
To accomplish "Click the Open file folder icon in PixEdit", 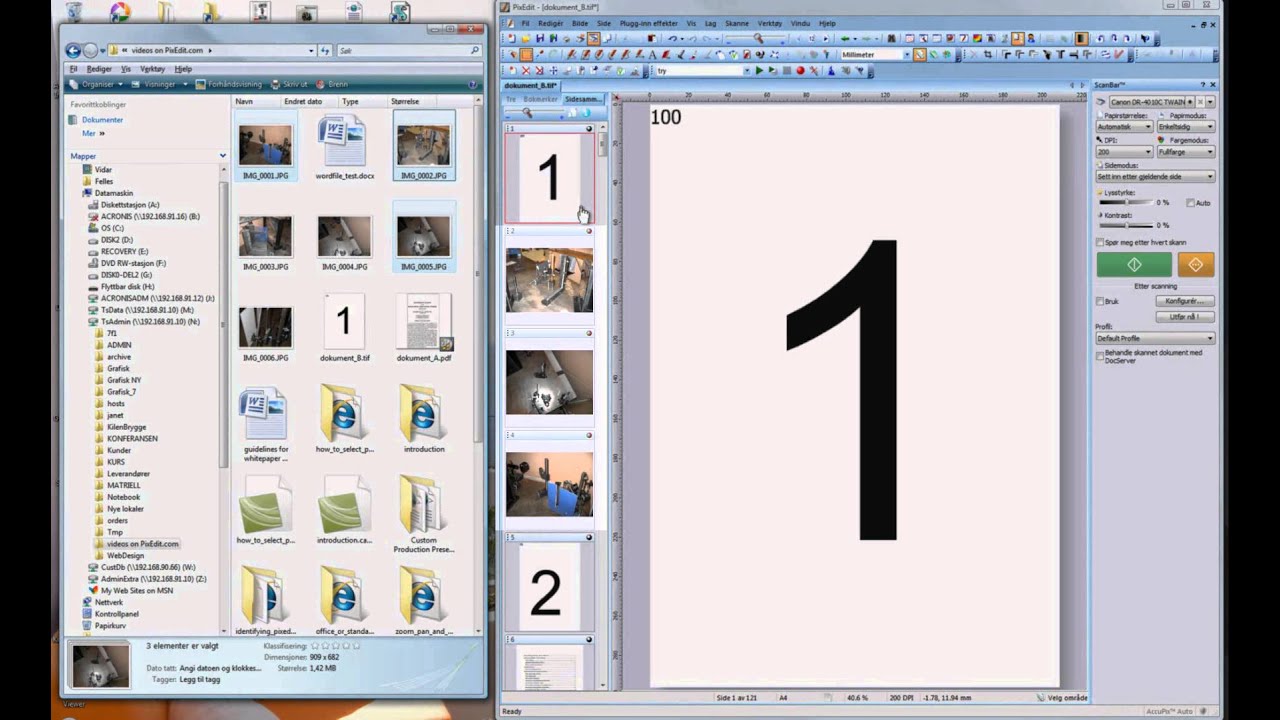I will pos(526,38).
